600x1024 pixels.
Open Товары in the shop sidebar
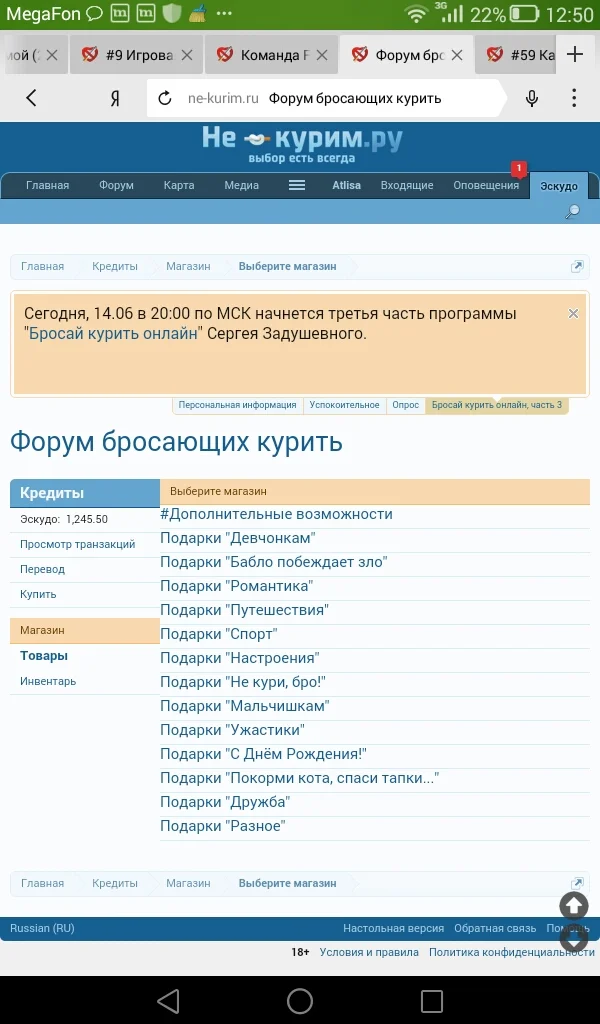(x=44, y=656)
